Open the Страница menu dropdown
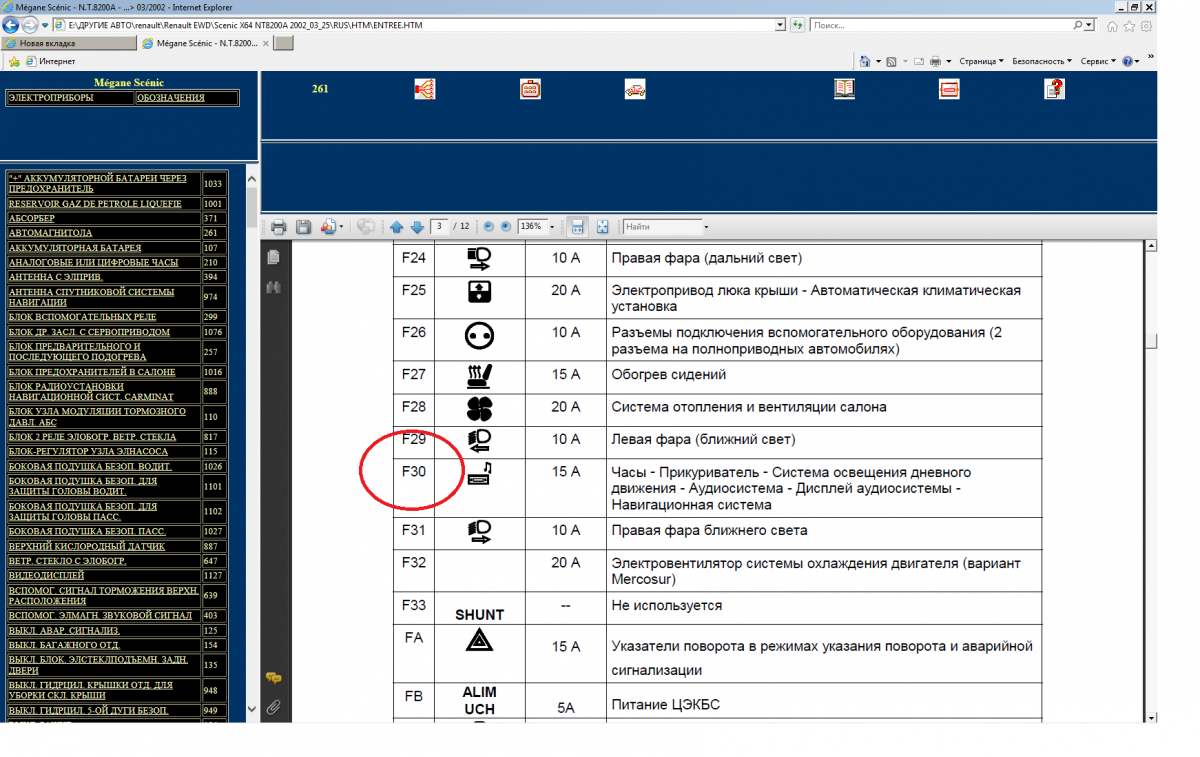The height and width of the screenshot is (757, 1200). point(982,61)
